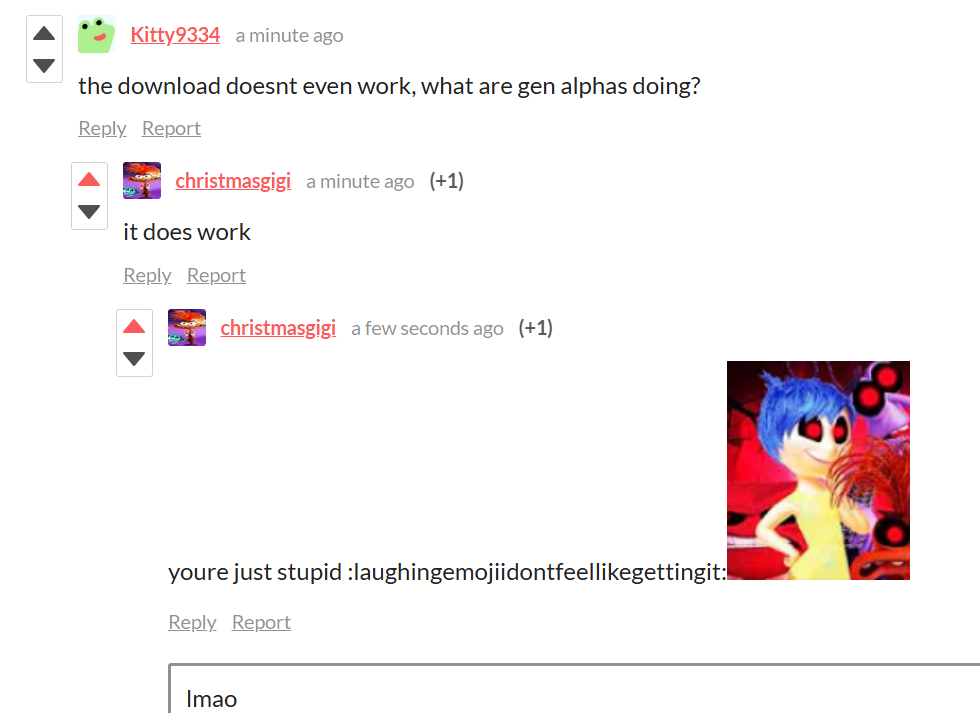Downvote Kitty9334's comment
The height and width of the screenshot is (713, 980).
click(44, 65)
